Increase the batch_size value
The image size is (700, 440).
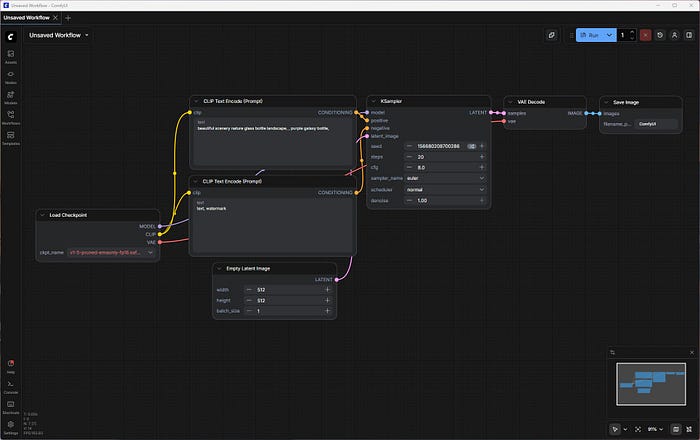(x=327, y=311)
